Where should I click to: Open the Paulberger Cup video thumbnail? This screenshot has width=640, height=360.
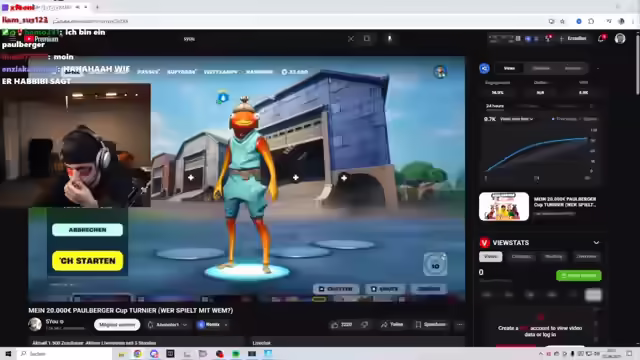(504, 207)
